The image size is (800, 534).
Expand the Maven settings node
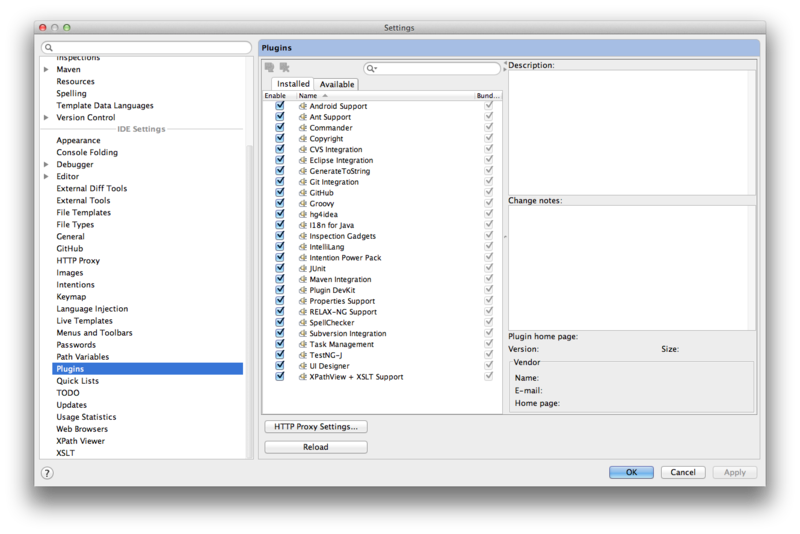(46, 69)
